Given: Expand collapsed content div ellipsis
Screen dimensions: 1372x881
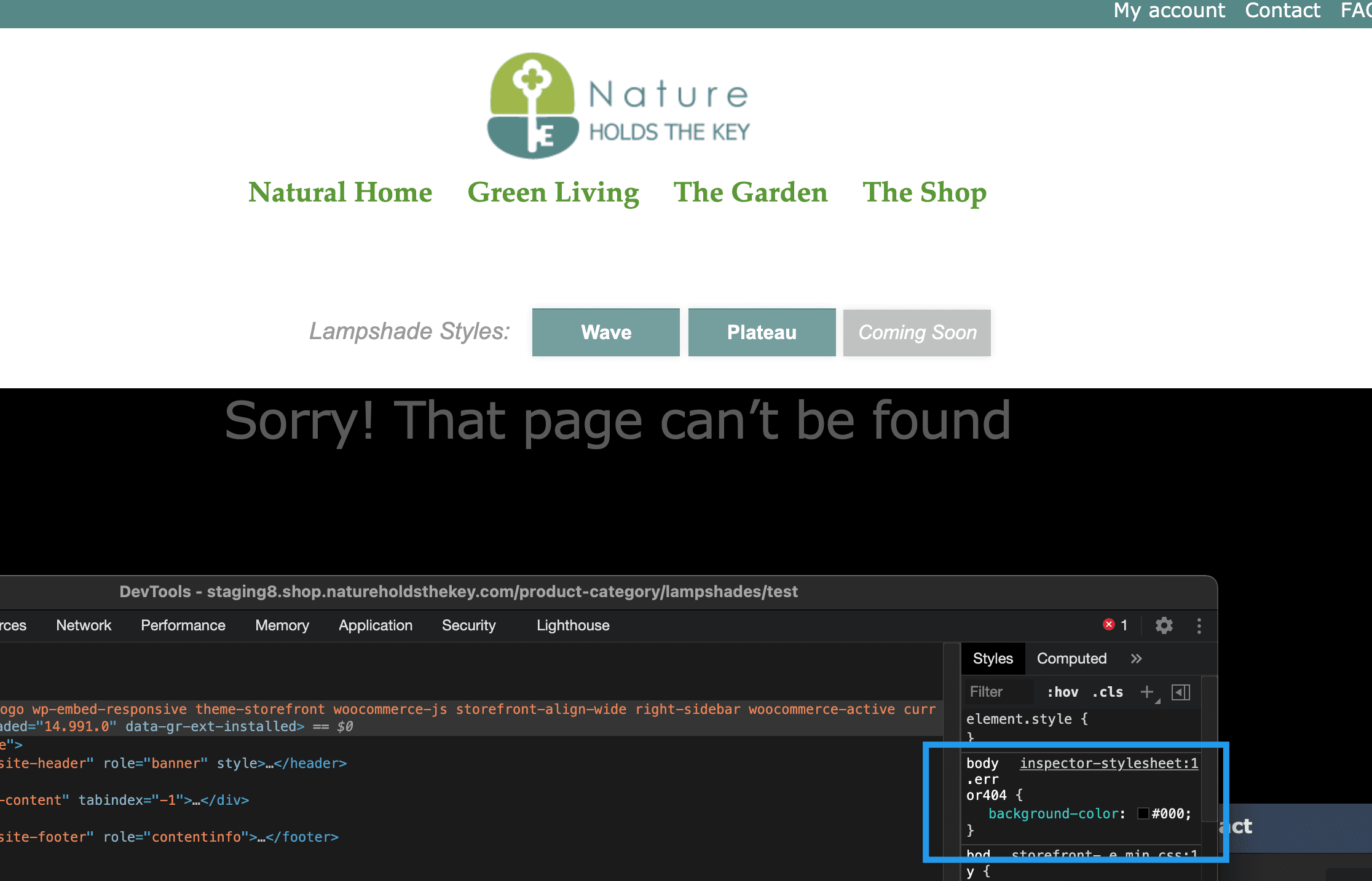Looking at the screenshot, I should click(196, 801).
